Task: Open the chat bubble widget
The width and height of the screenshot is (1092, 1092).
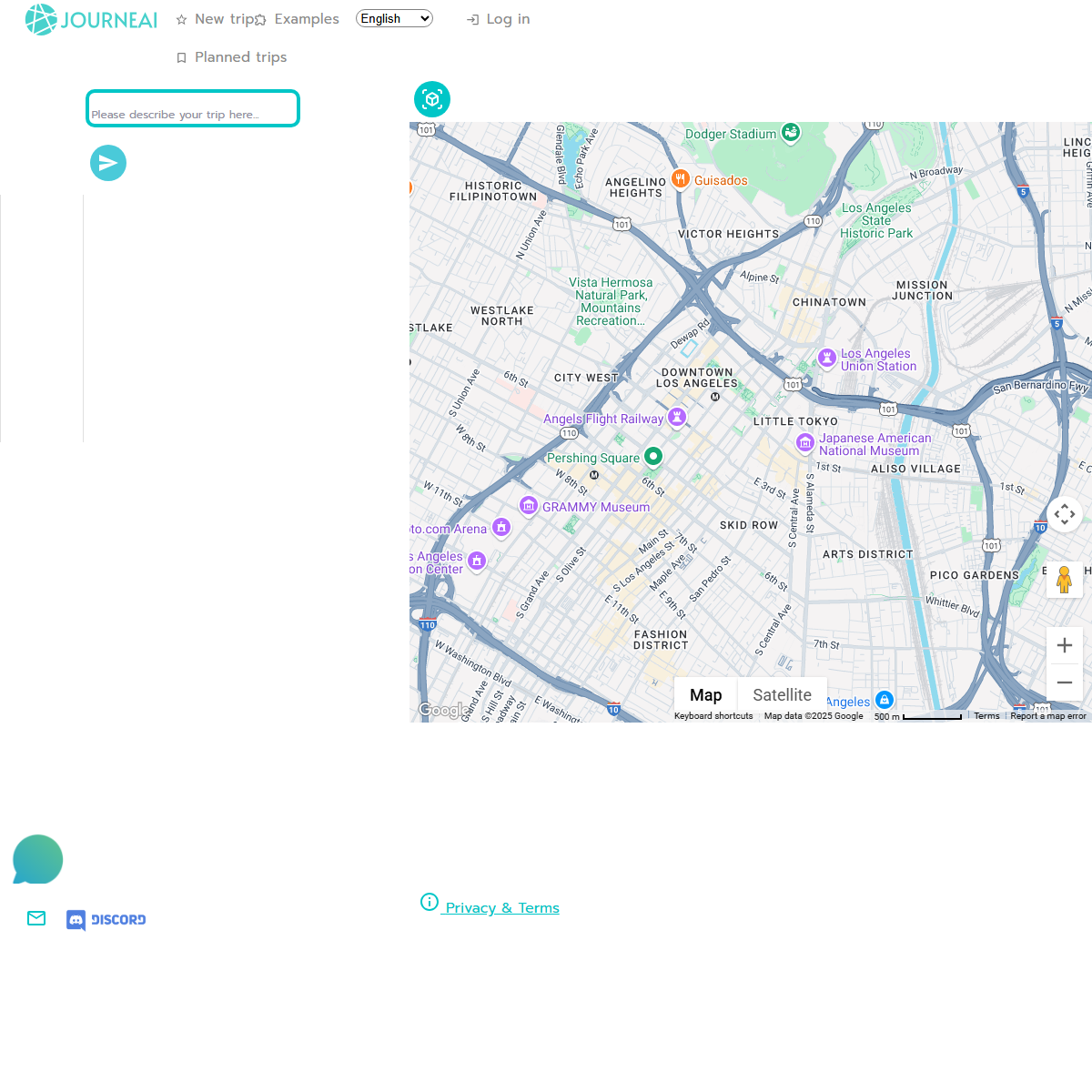Action: click(37, 860)
